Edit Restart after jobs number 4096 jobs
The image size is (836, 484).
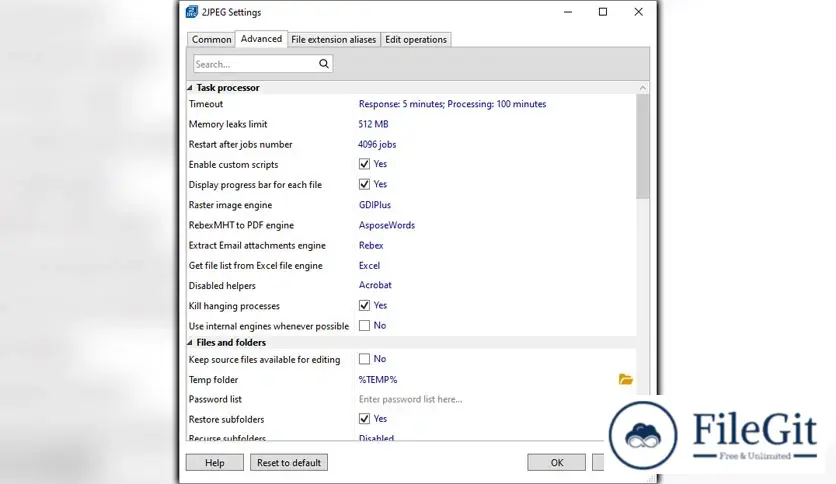pyautogui.click(x=377, y=144)
